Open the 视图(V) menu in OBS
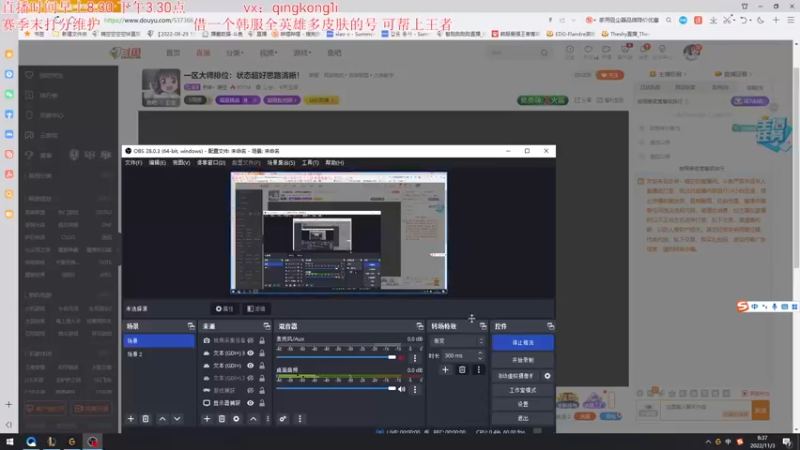The height and width of the screenshot is (450, 800). click(x=181, y=163)
